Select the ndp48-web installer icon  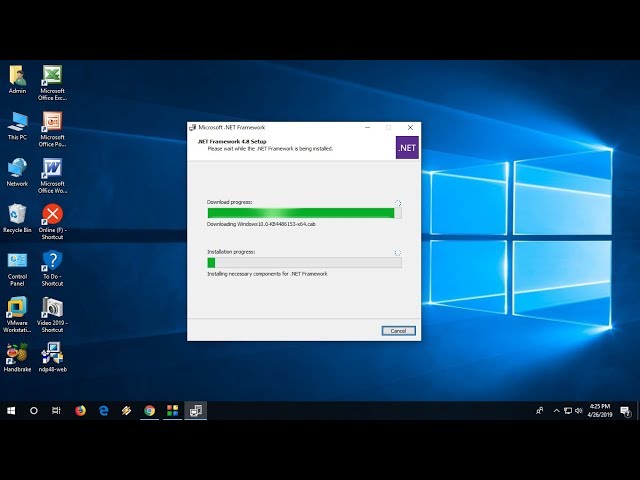pos(52,358)
